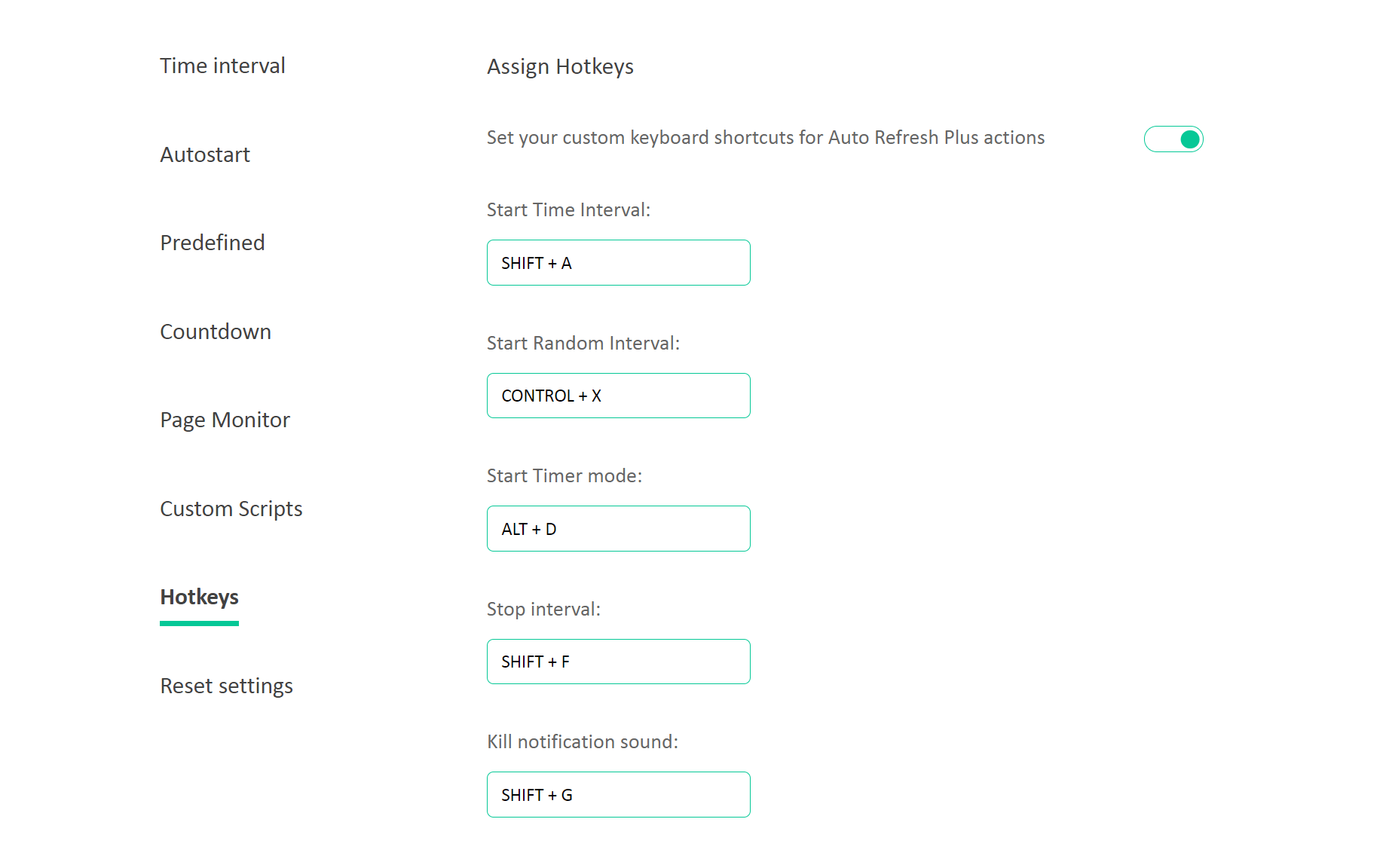Image resolution: width=1389 pixels, height=868 pixels.
Task: Click the custom keyboard shortcuts description text
Action: (765, 138)
